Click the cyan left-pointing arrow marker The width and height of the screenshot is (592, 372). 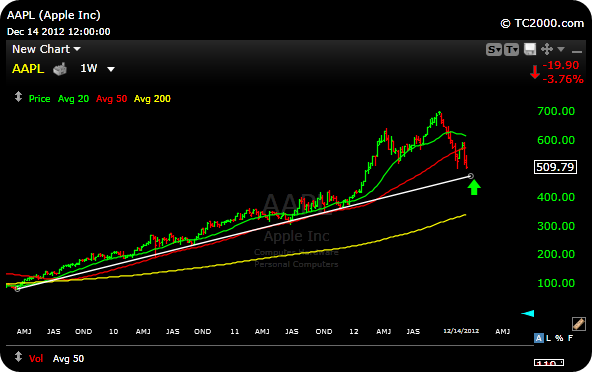pyautogui.click(x=527, y=313)
